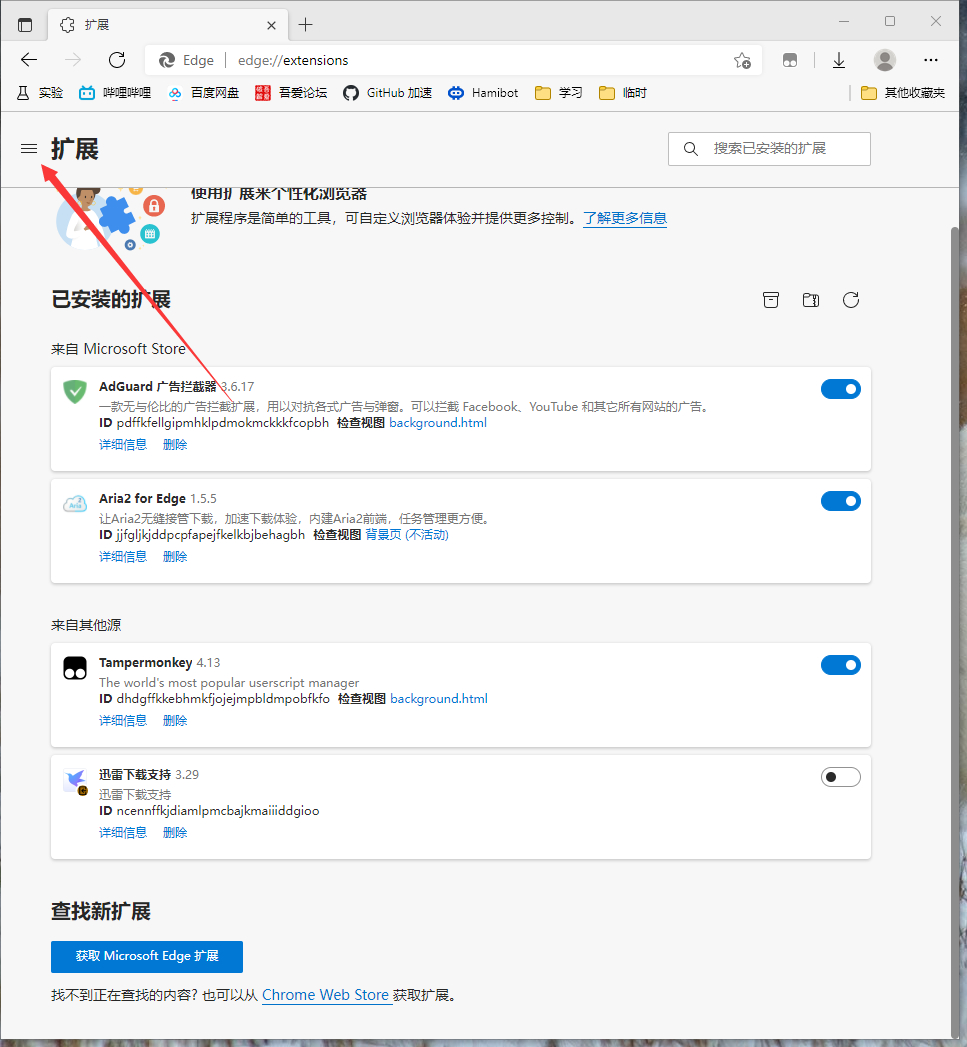
Task: Click 删除 for Tampermonkey
Action: coord(175,720)
